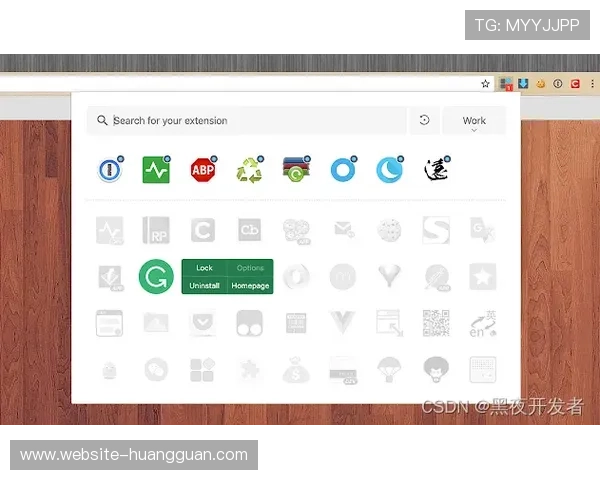
Task: Enable the greyed-out star bookmark extension
Action: click(x=483, y=276)
